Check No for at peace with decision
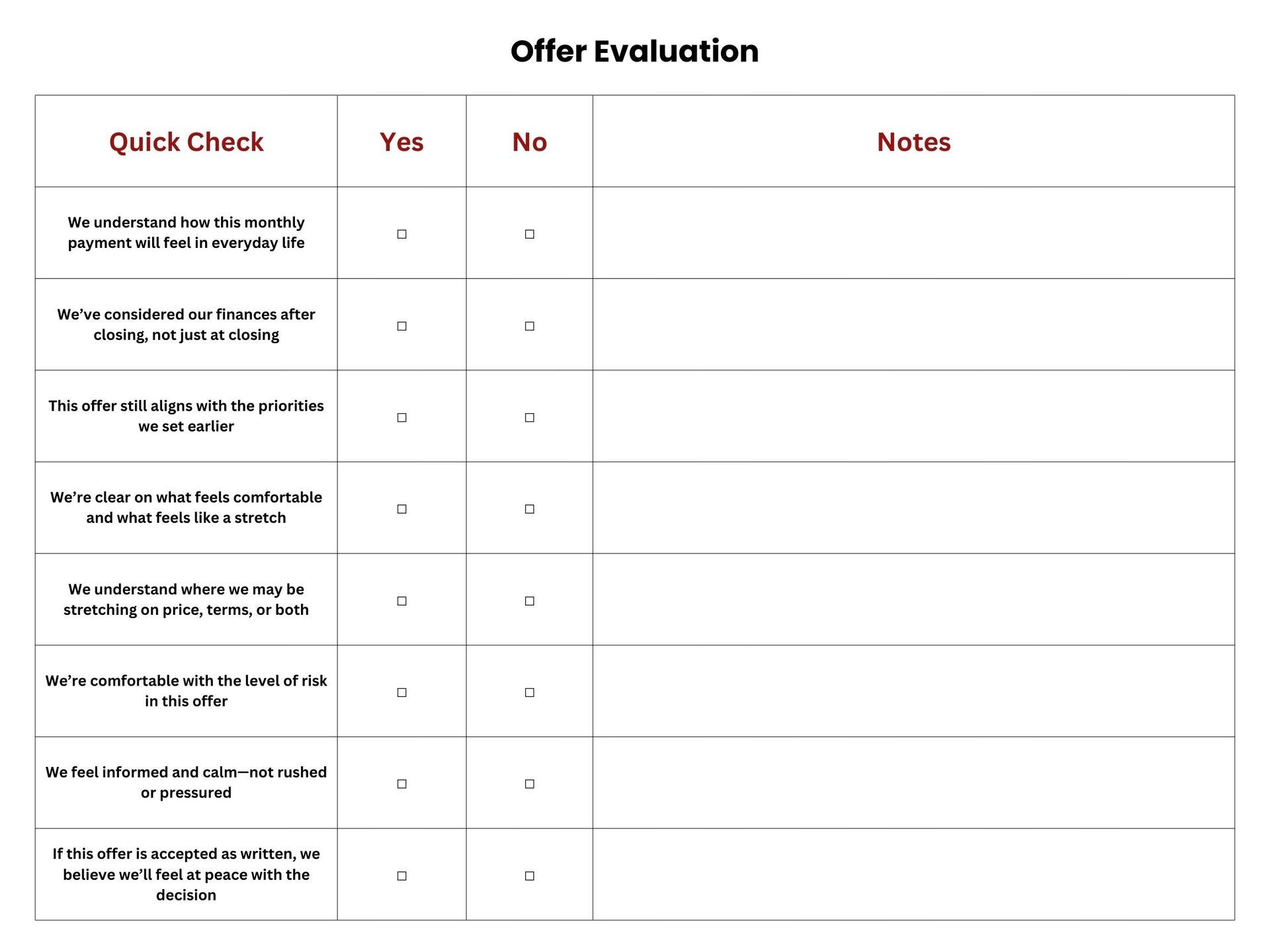 point(529,876)
